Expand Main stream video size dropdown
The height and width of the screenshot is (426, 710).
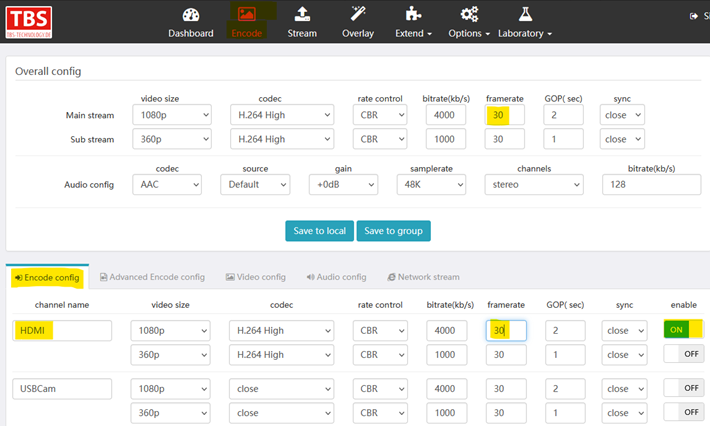click(175, 115)
